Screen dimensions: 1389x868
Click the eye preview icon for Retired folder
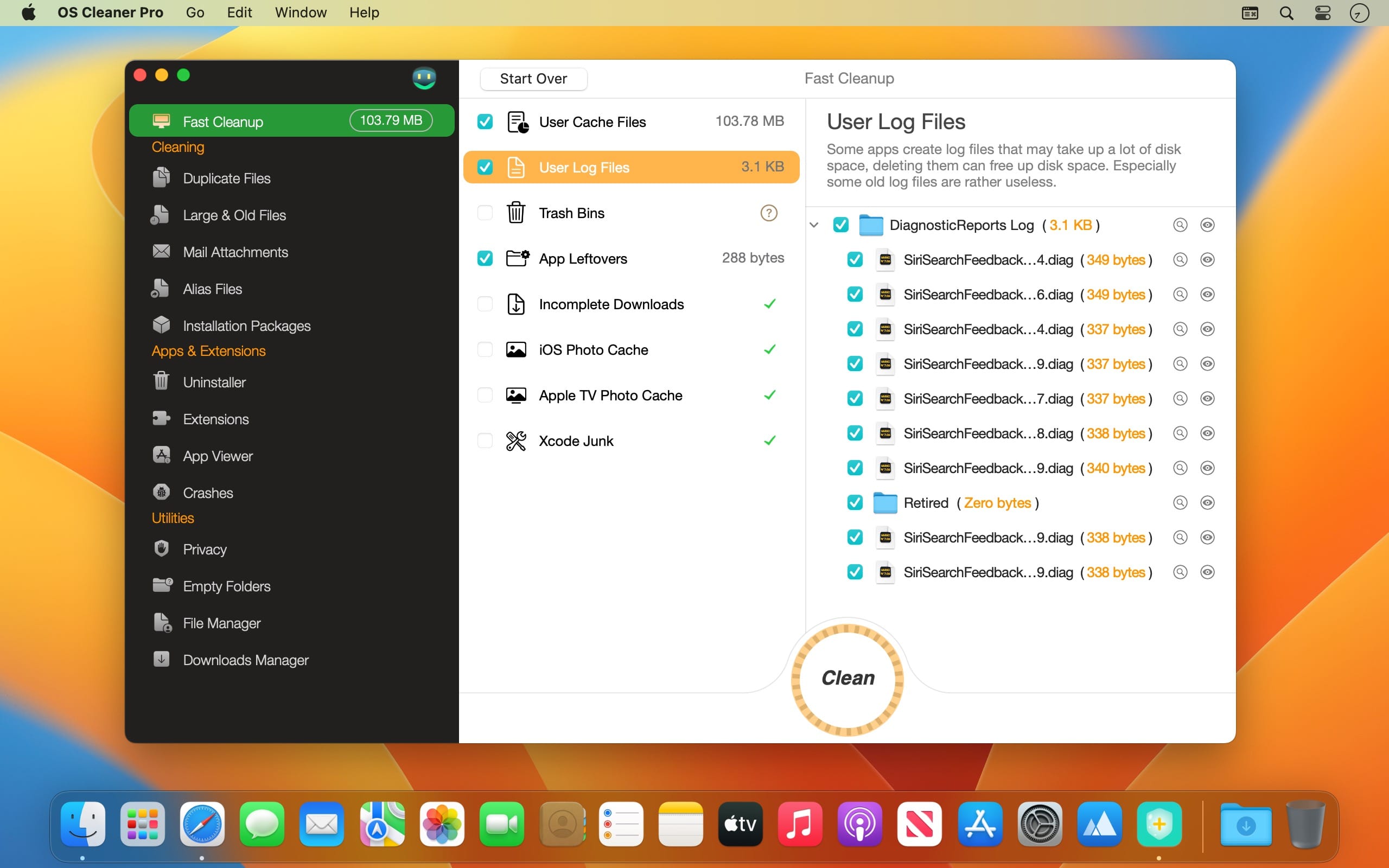click(x=1207, y=503)
